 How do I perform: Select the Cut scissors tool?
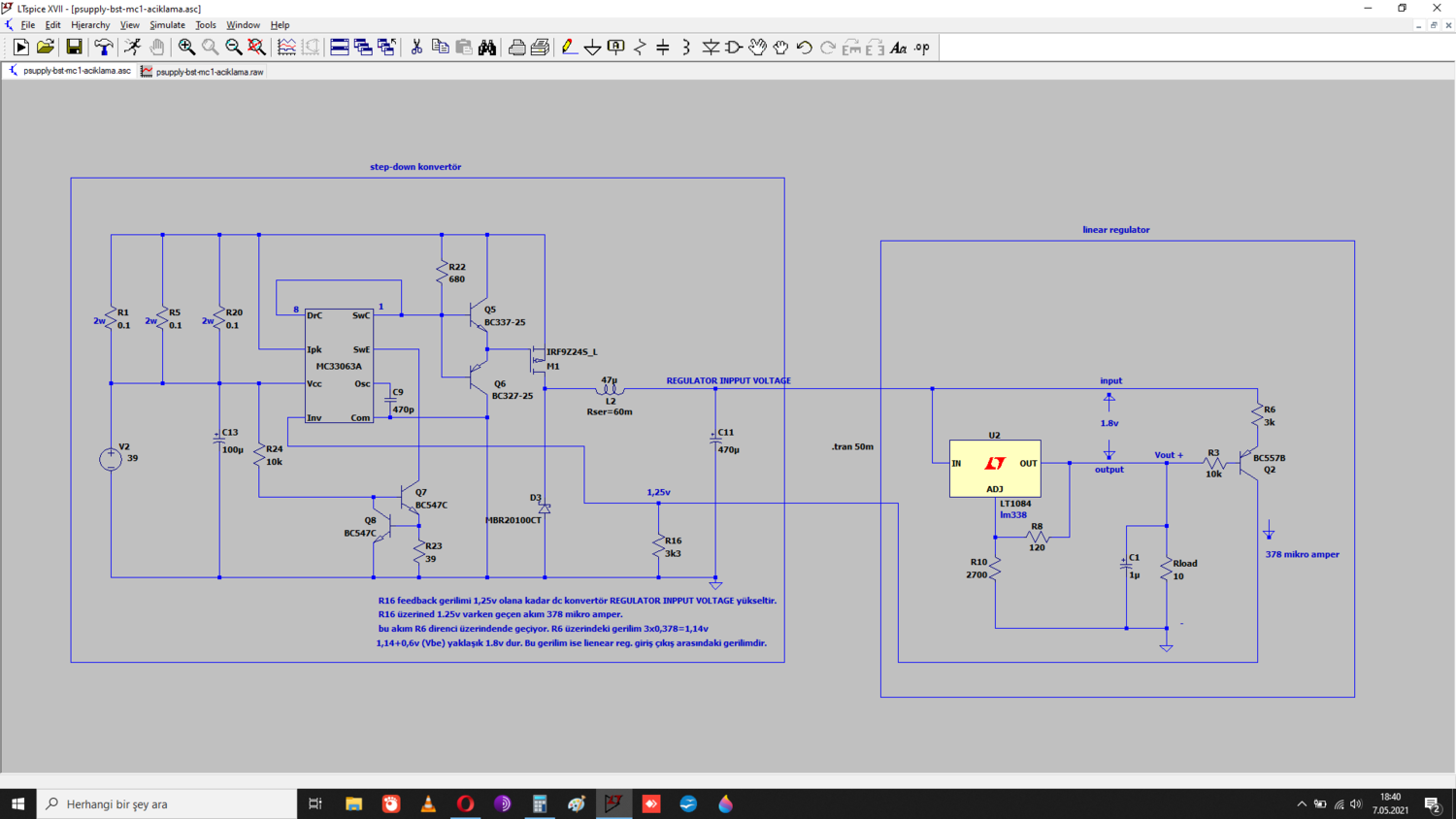click(416, 48)
